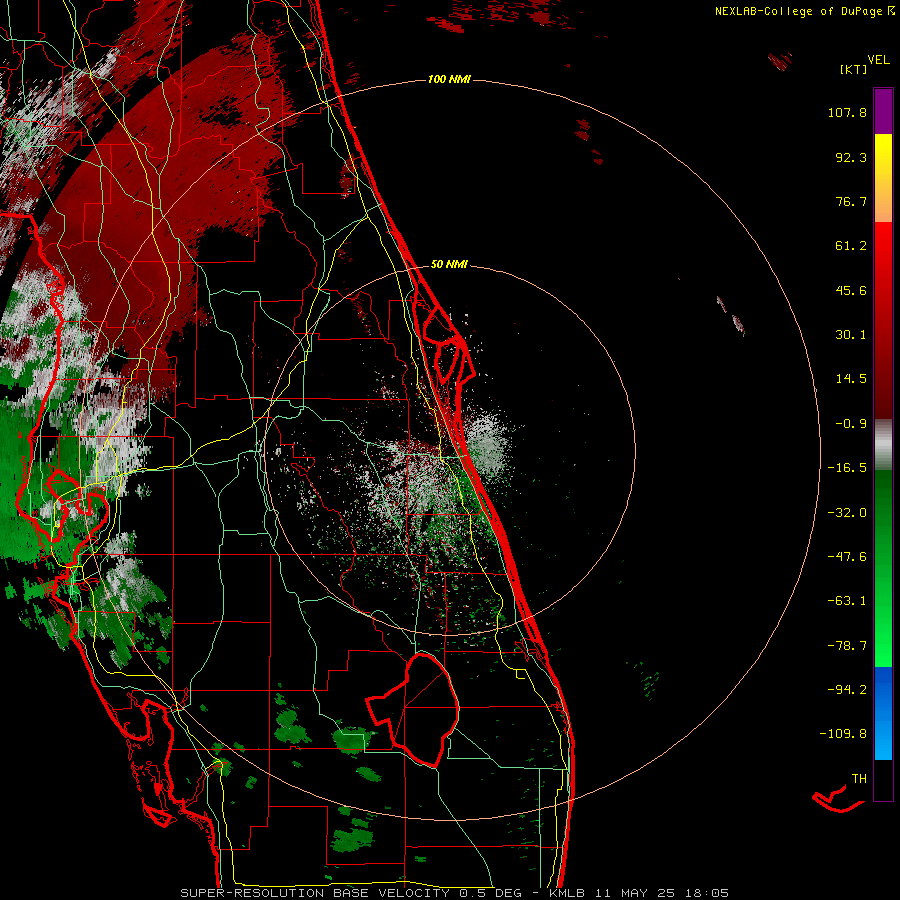Screen dimensions: 900x900
Task: Click the Lake Okeechobee outline on the map
Action: [414, 710]
